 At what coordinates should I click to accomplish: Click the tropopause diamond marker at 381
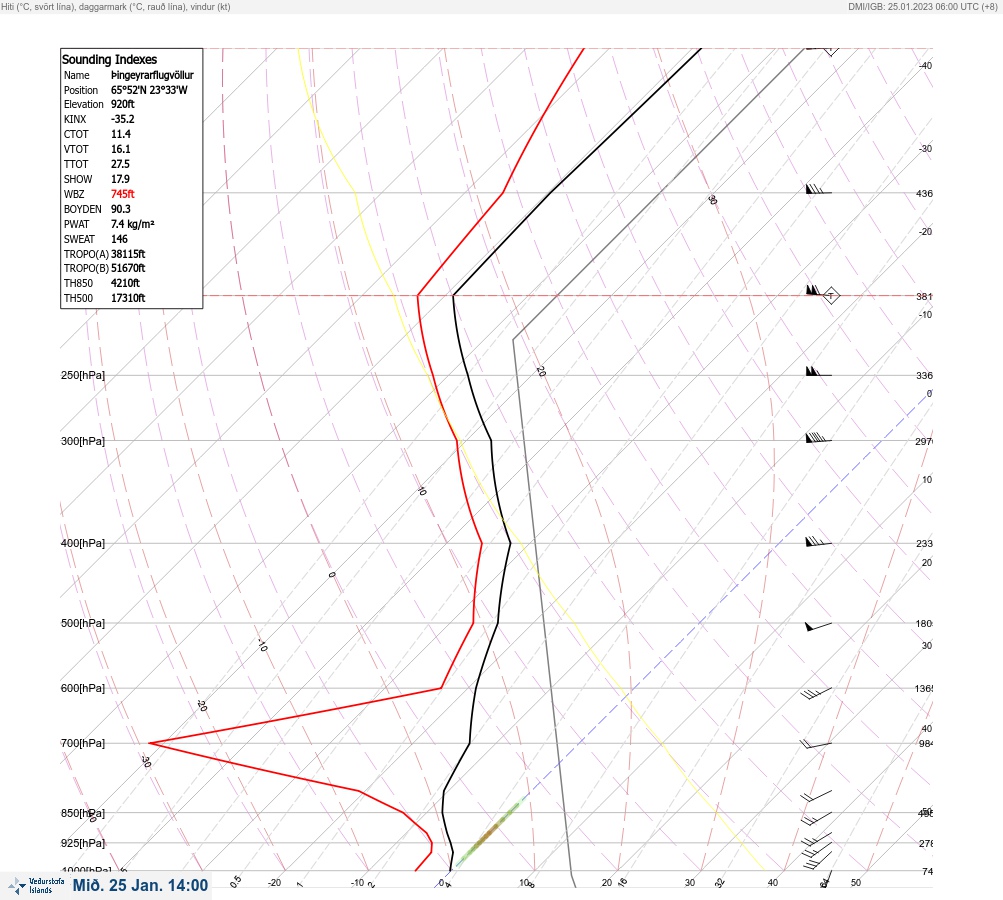831,296
